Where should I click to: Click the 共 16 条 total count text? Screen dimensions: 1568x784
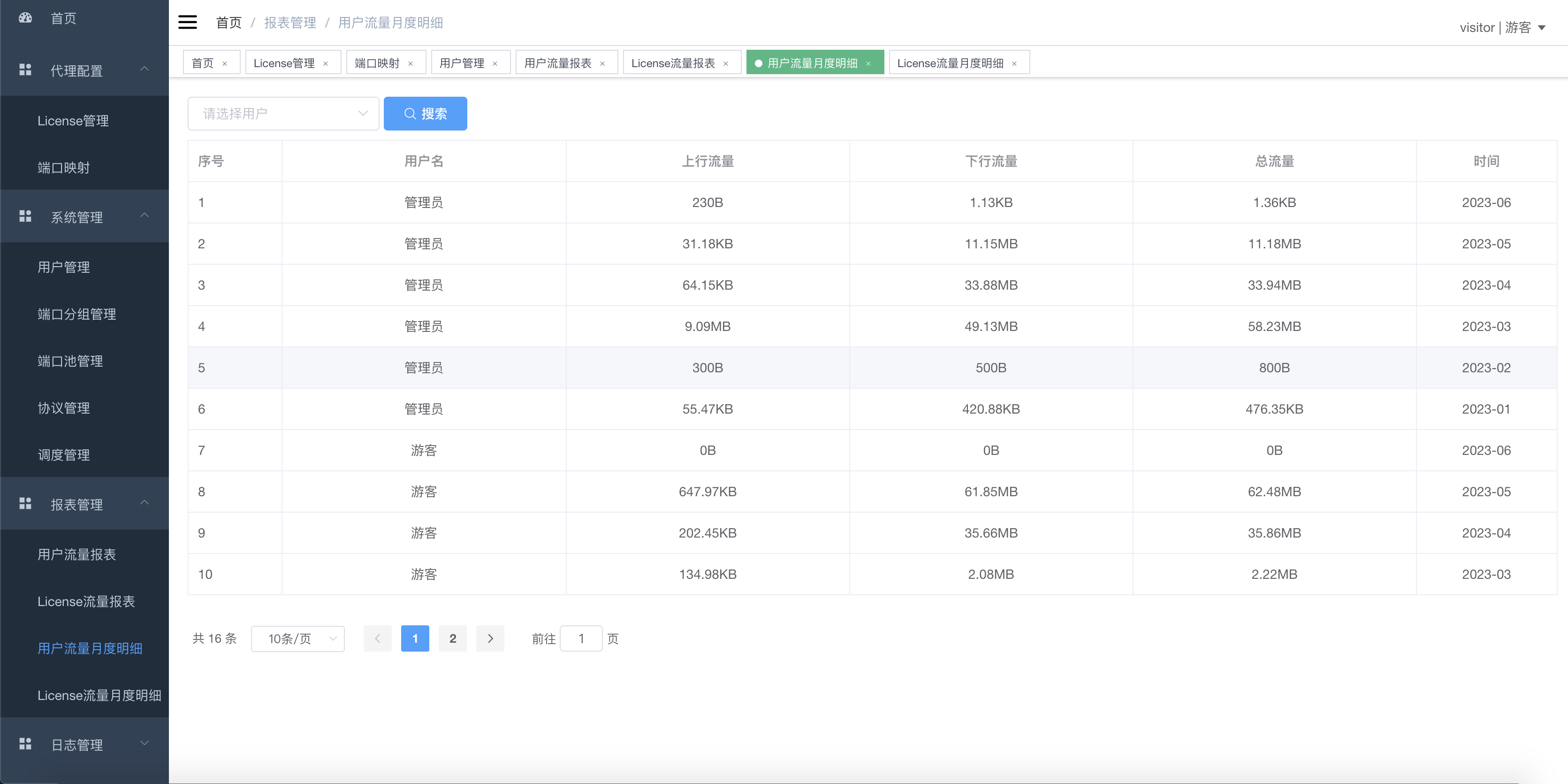tap(214, 638)
